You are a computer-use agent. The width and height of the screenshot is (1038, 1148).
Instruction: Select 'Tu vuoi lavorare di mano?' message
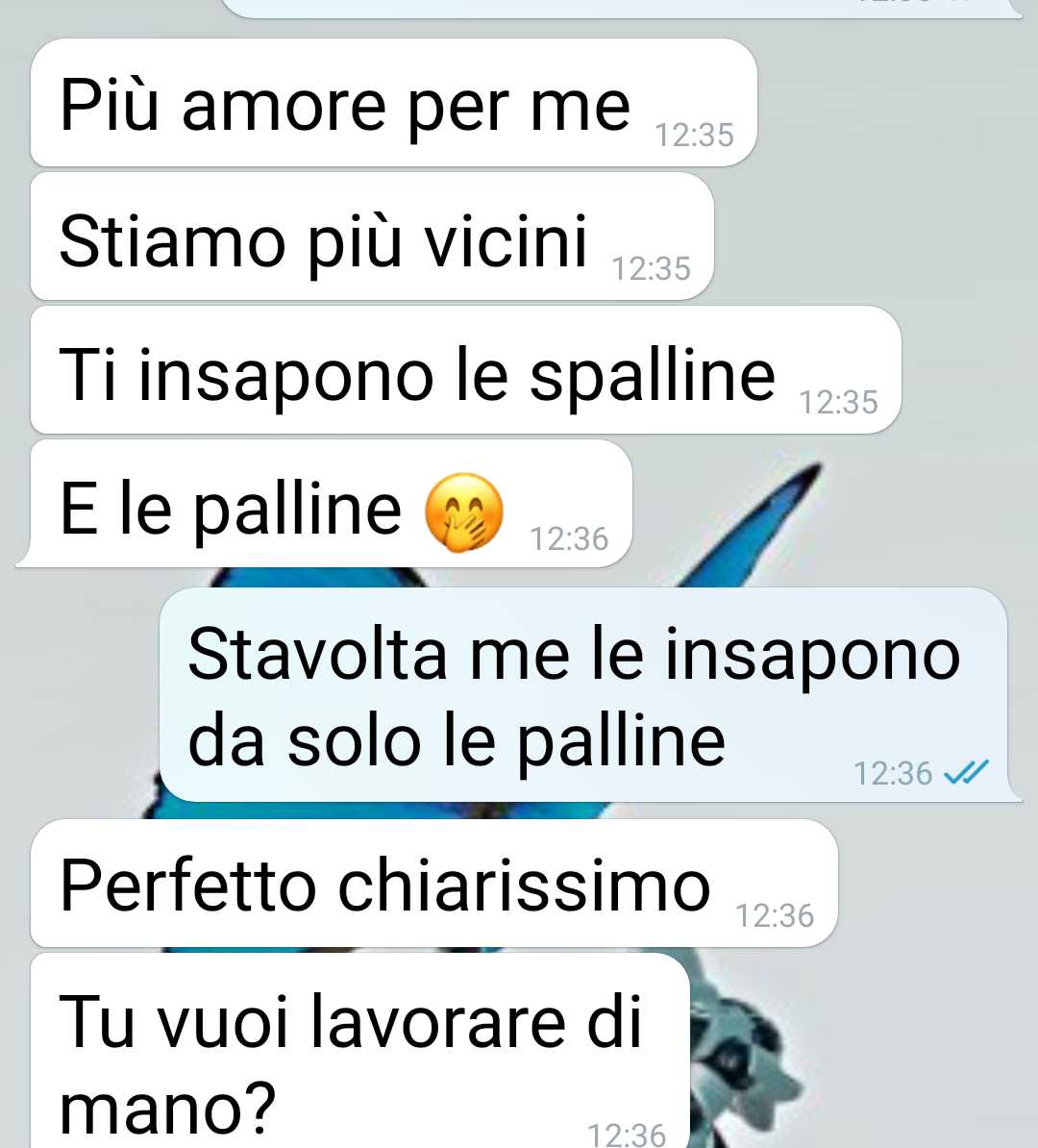coord(360,1051)
